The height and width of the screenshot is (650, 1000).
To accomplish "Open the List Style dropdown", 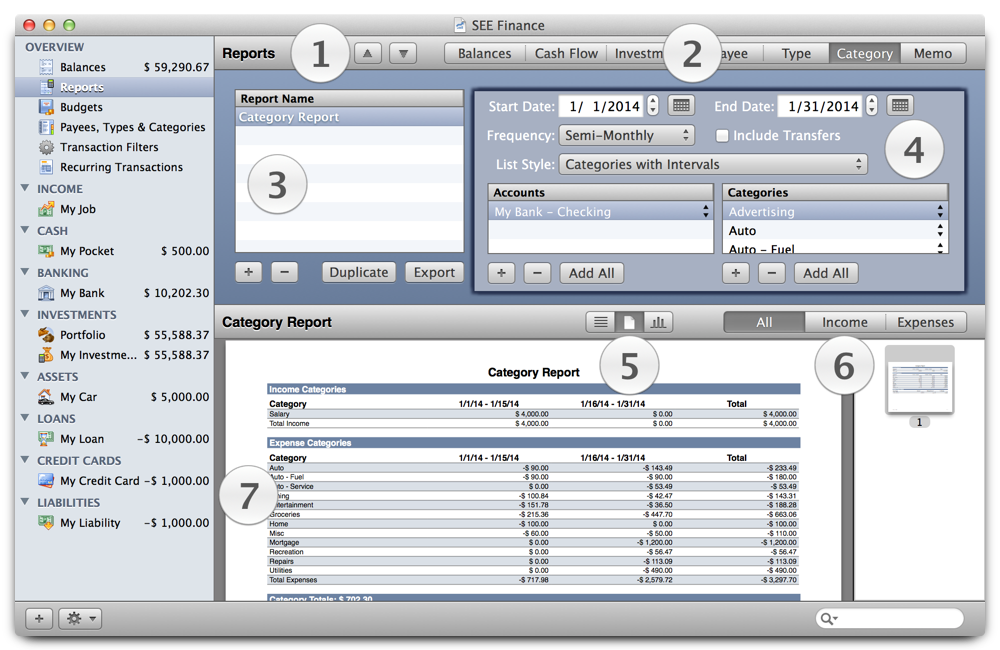I will (x=713, y=164).
